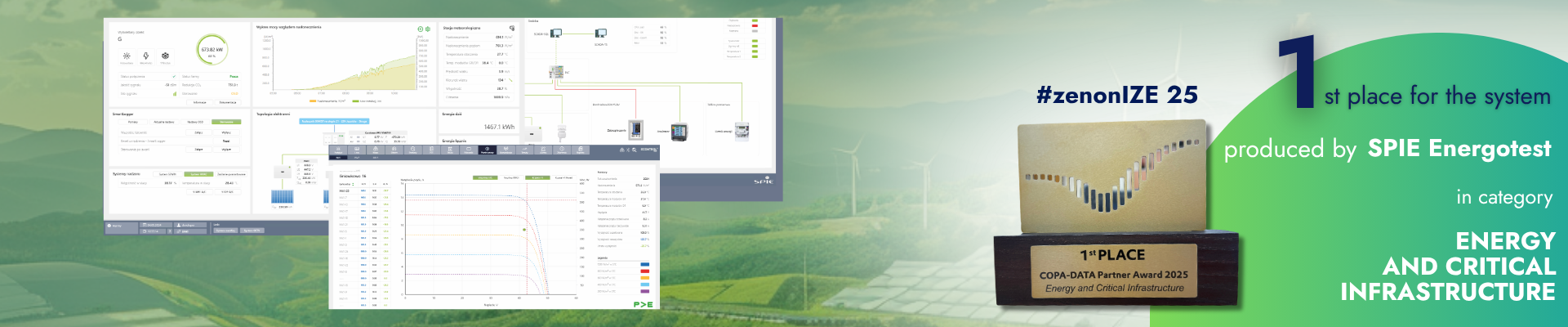This screenshot has height=327, width=1568.
Task: Click the SPIE logo on the network screen
Action: point(764,181)
